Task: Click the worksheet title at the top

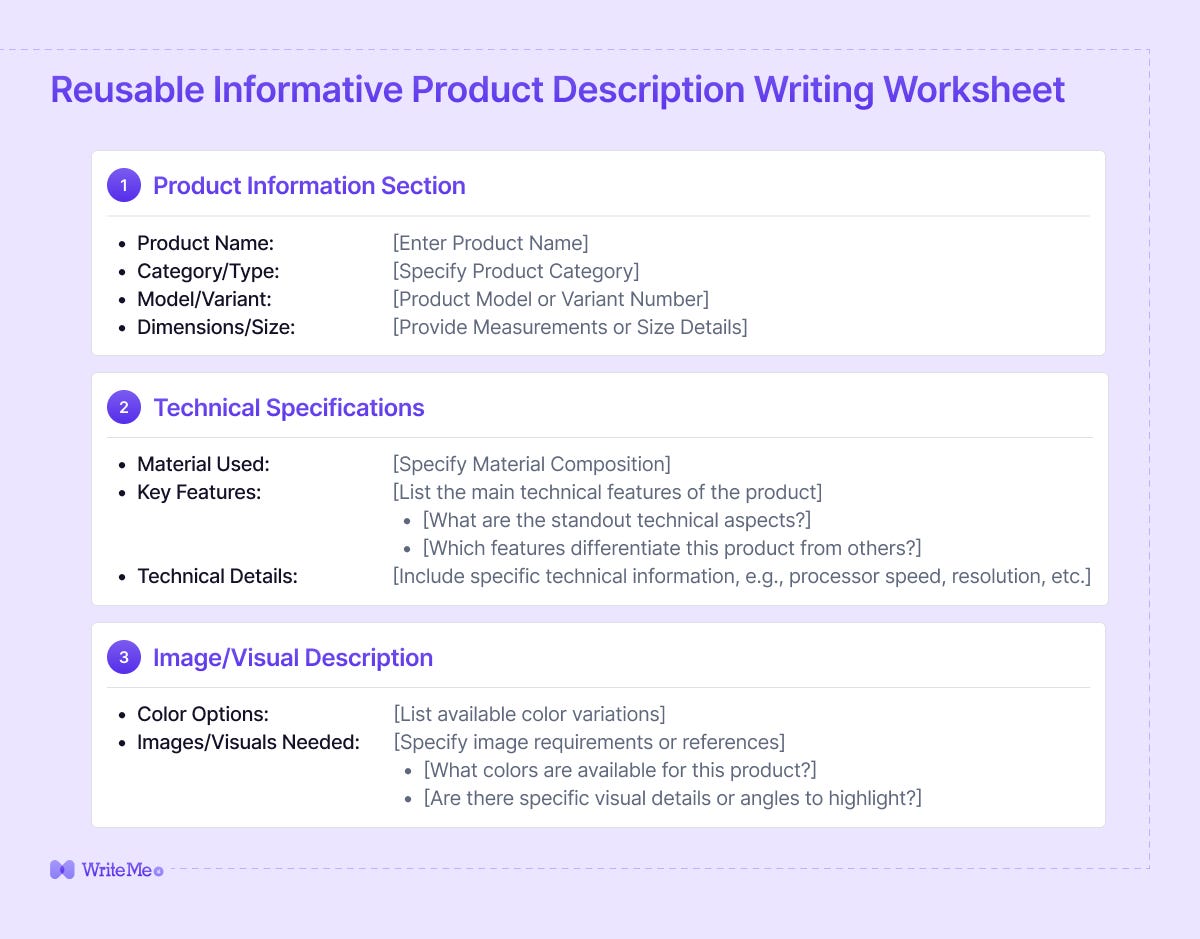Action: coord(557,90)
